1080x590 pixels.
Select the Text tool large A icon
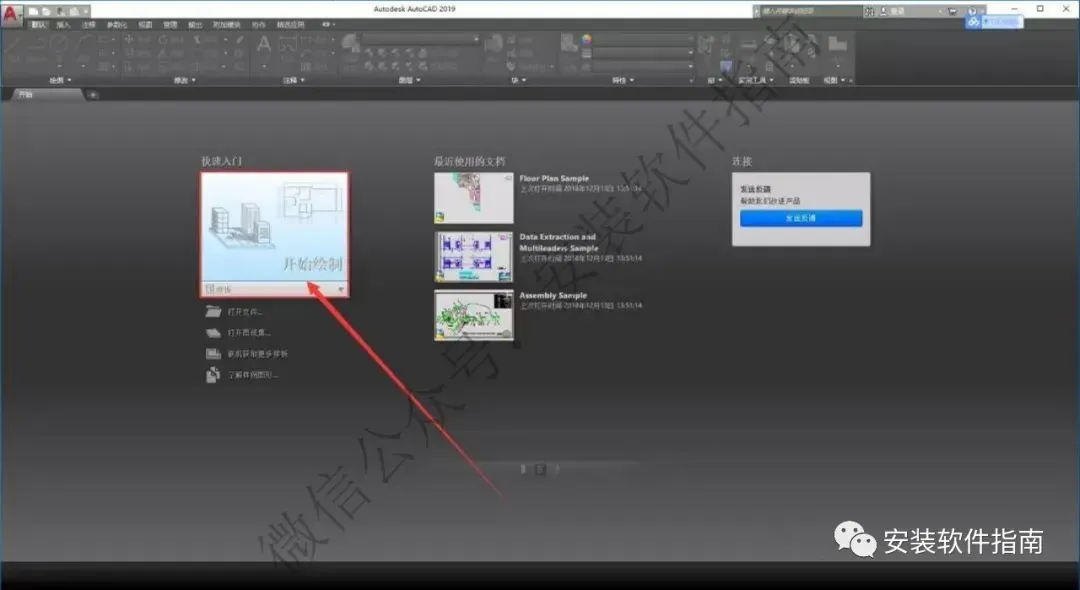click(x=264, y=45)
